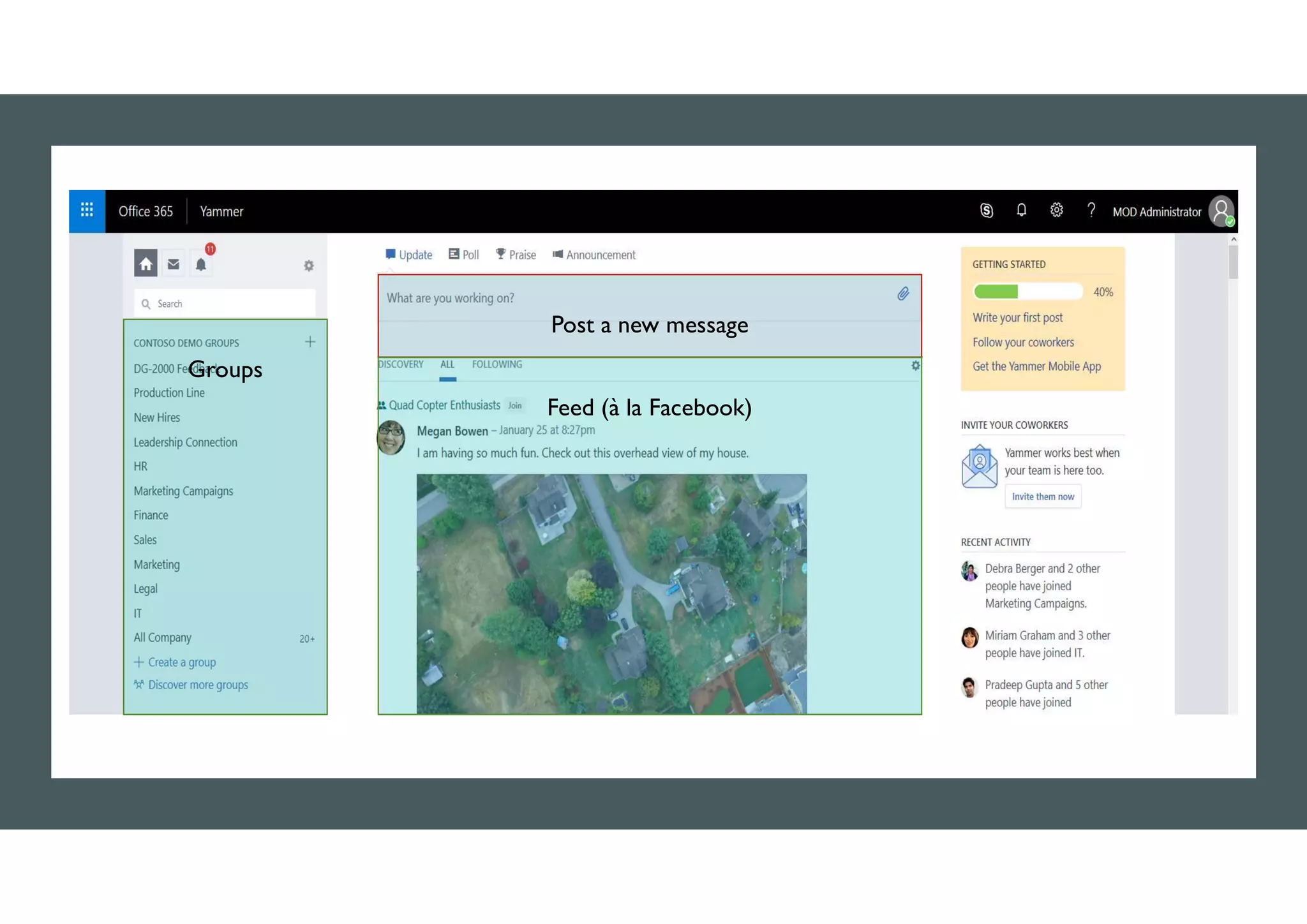
Task: Click the Getting Started 40% progress bar
Action: click(1027, 292)
